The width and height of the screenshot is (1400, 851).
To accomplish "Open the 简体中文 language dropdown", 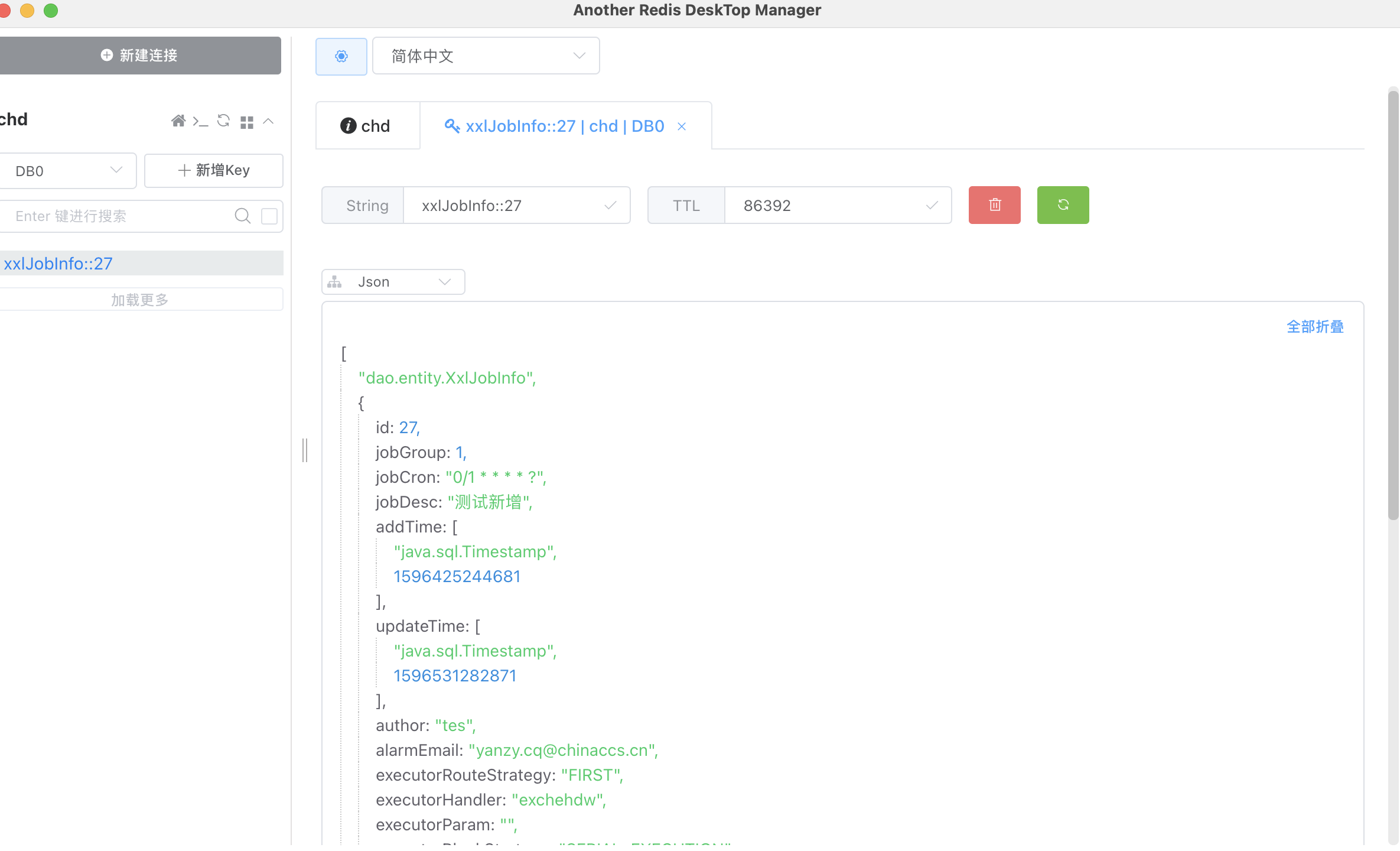I will click(486, 56).
